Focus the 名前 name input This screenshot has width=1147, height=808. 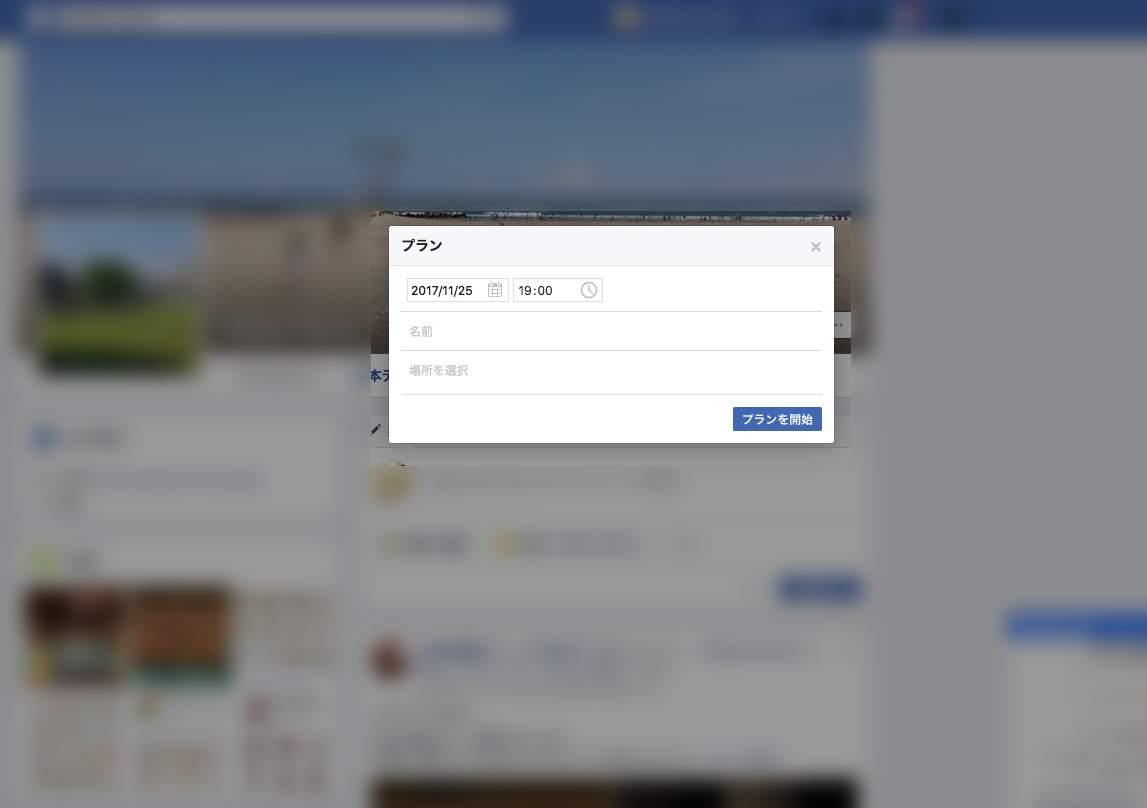coord(612,331)
